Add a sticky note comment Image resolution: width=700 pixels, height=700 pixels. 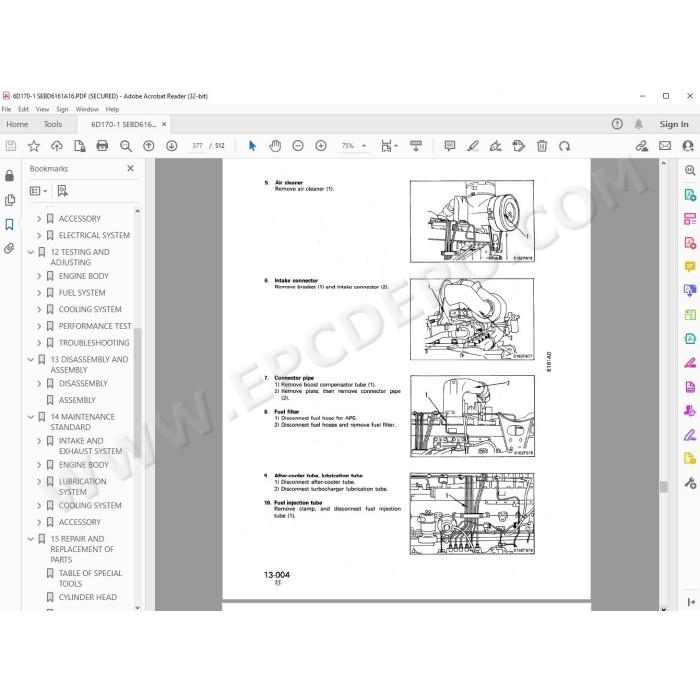[450, 146]
